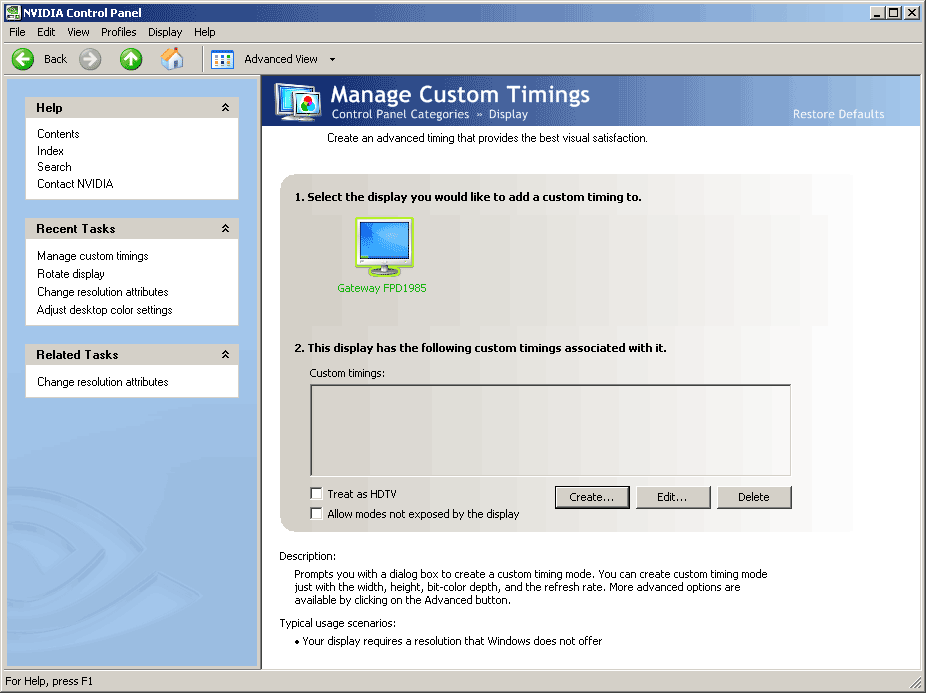Collapse the Recent Tasks panel section
Viewport: 926px width, 693px height.
coord(225,229)
